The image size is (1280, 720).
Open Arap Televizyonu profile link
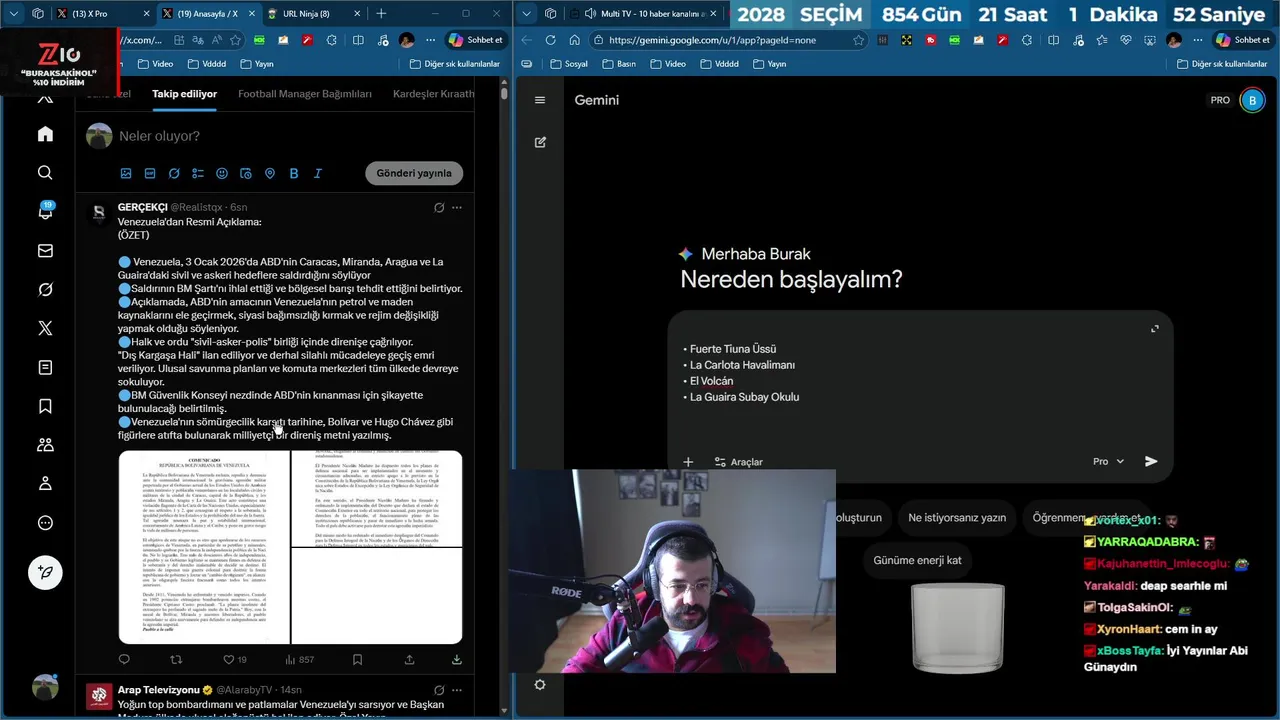tap(159, 690)
